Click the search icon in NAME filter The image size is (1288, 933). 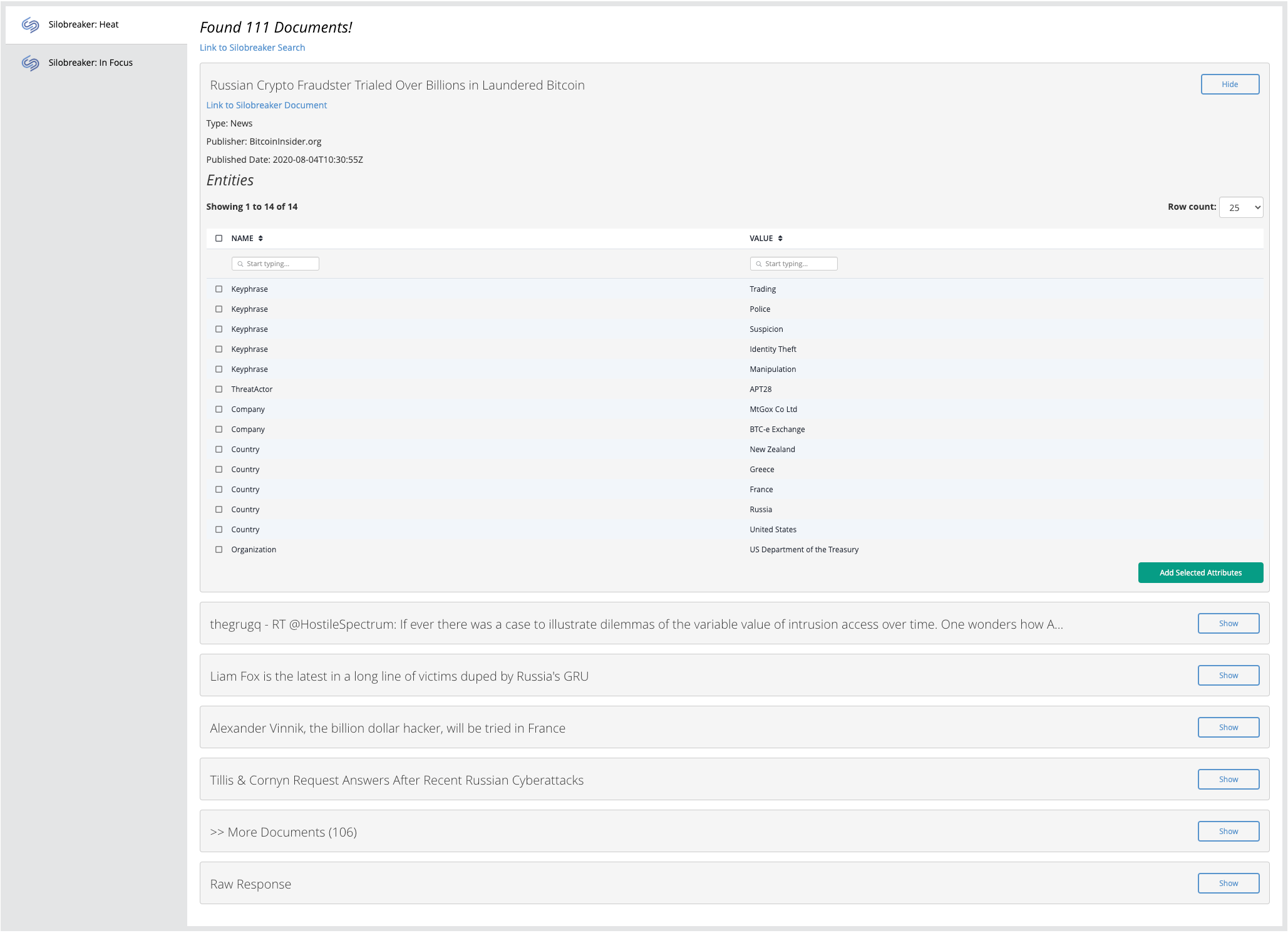240,264
